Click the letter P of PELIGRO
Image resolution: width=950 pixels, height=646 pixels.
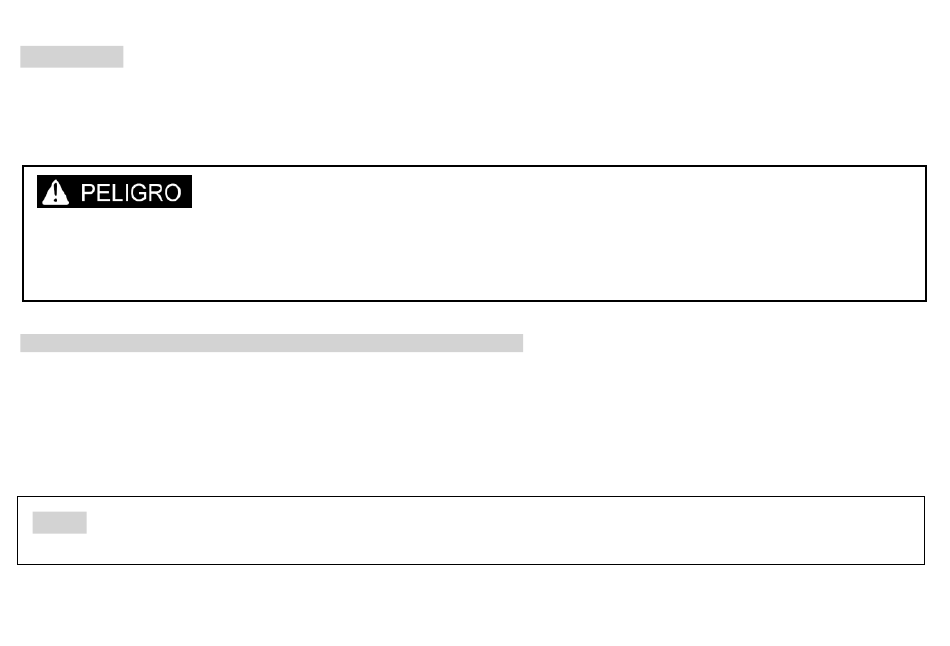88,193
